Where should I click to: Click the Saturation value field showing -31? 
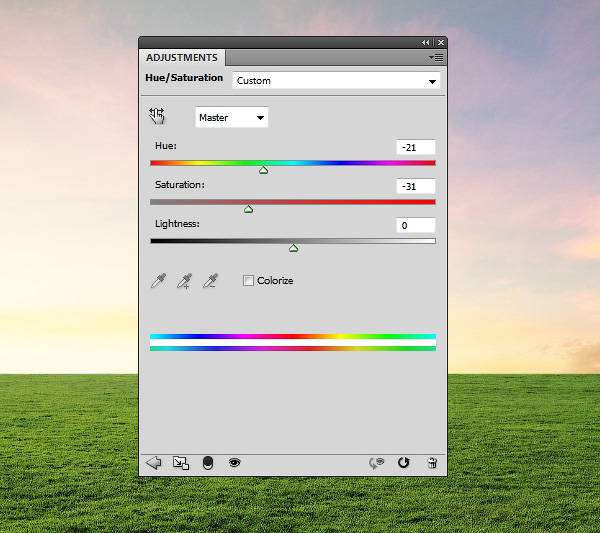click(416, 186)
